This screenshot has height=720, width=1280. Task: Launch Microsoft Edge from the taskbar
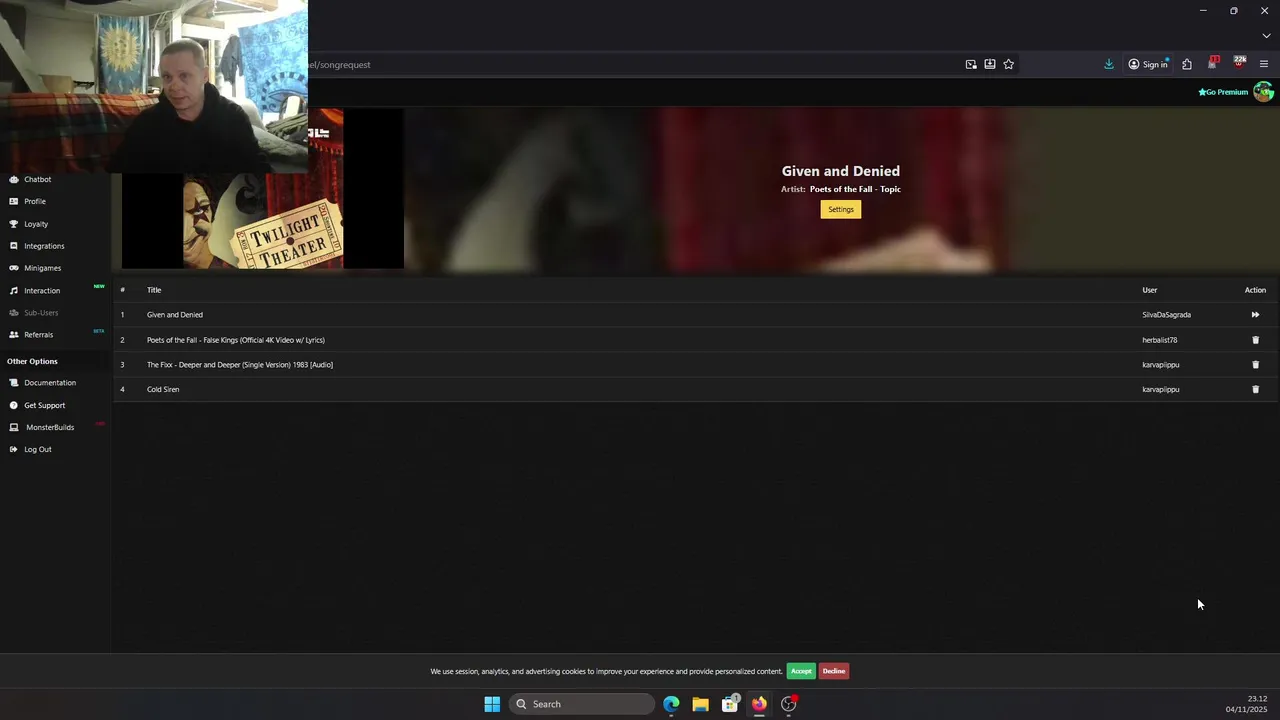click(x=671, y=704)
